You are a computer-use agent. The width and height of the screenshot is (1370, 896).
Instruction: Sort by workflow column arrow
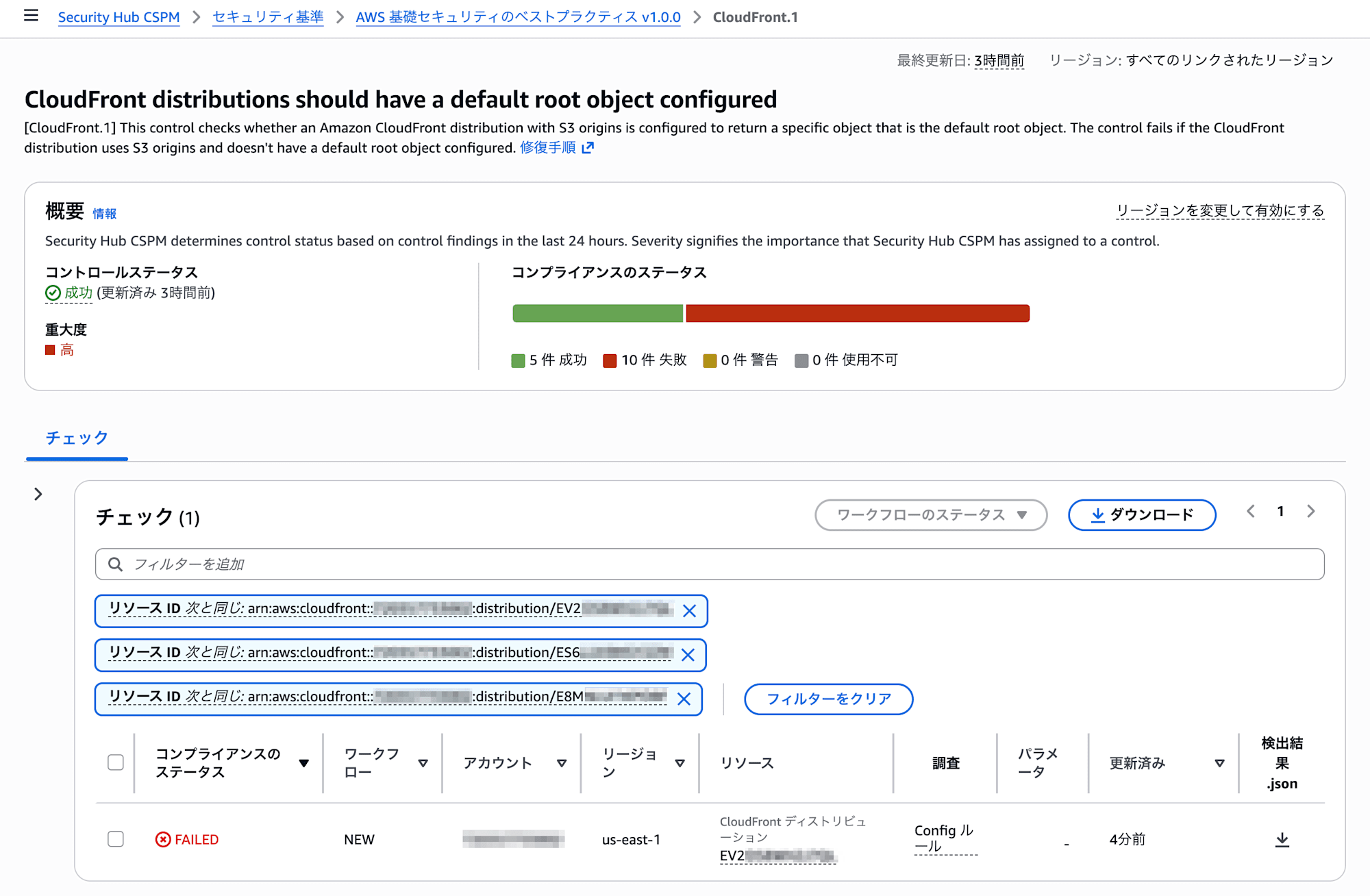tap(423, 763)
